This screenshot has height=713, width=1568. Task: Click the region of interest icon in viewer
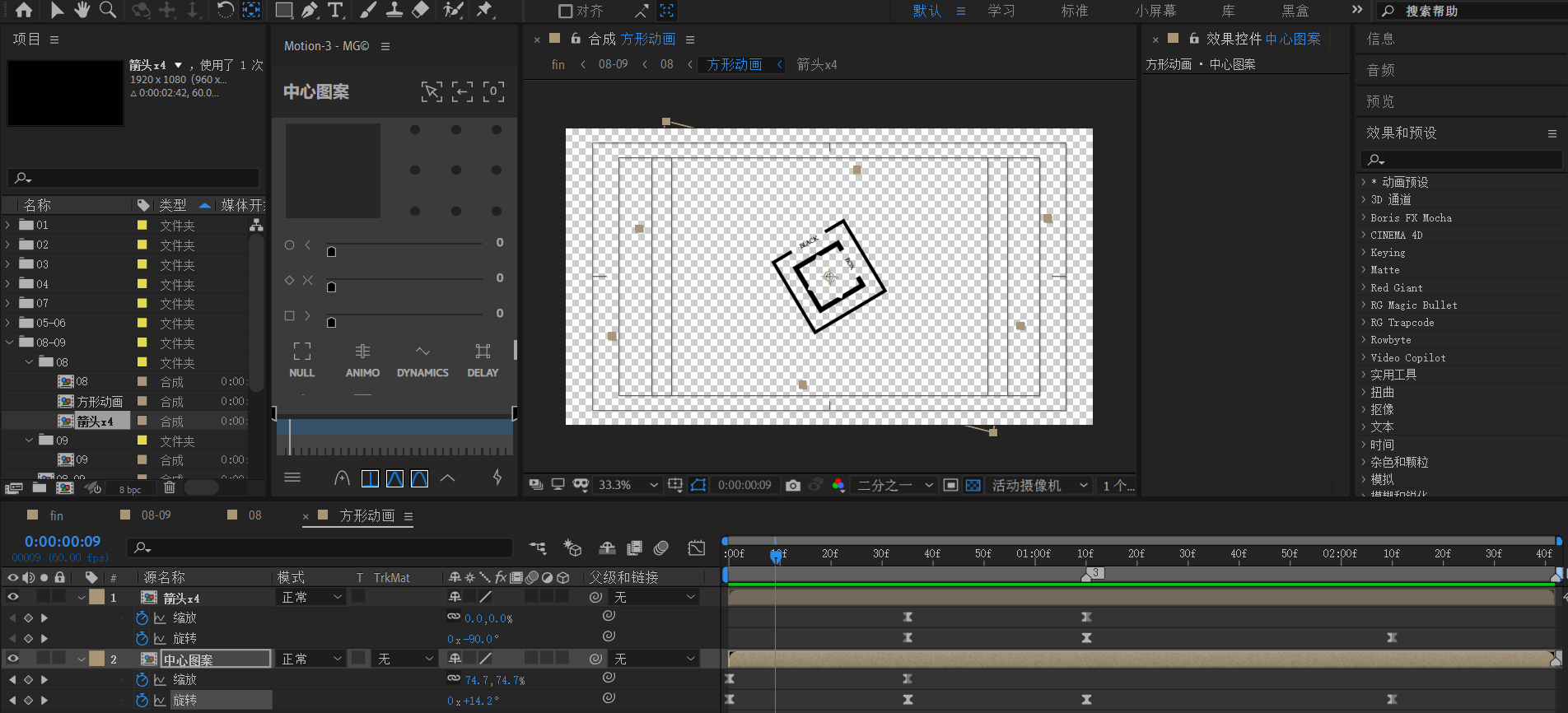coord(950,485)
